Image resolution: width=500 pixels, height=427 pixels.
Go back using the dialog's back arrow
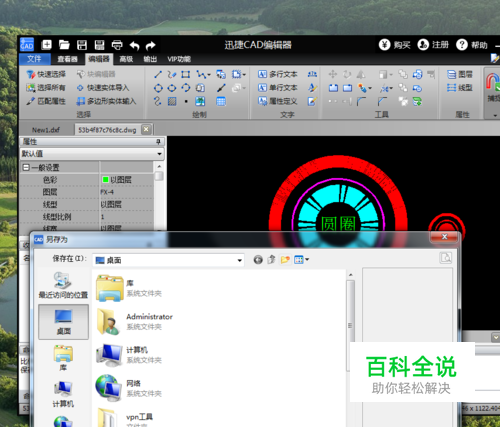click(x=258, y=259)
